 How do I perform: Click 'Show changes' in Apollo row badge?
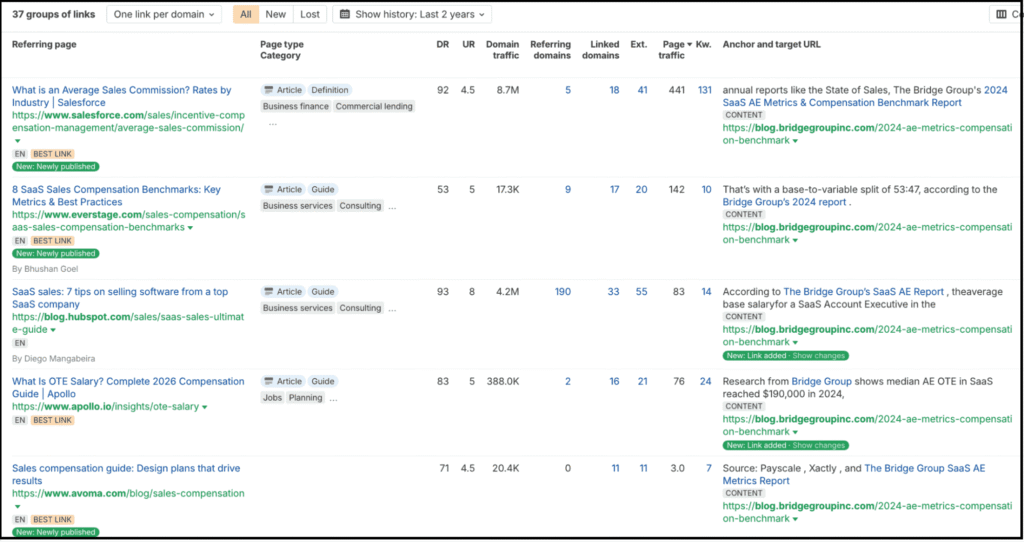(818, 445)
